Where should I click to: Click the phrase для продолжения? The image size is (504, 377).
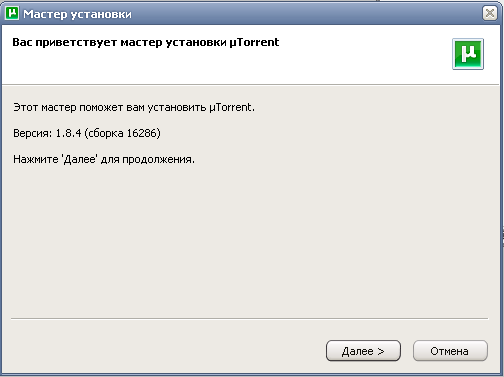coord(148,160)
